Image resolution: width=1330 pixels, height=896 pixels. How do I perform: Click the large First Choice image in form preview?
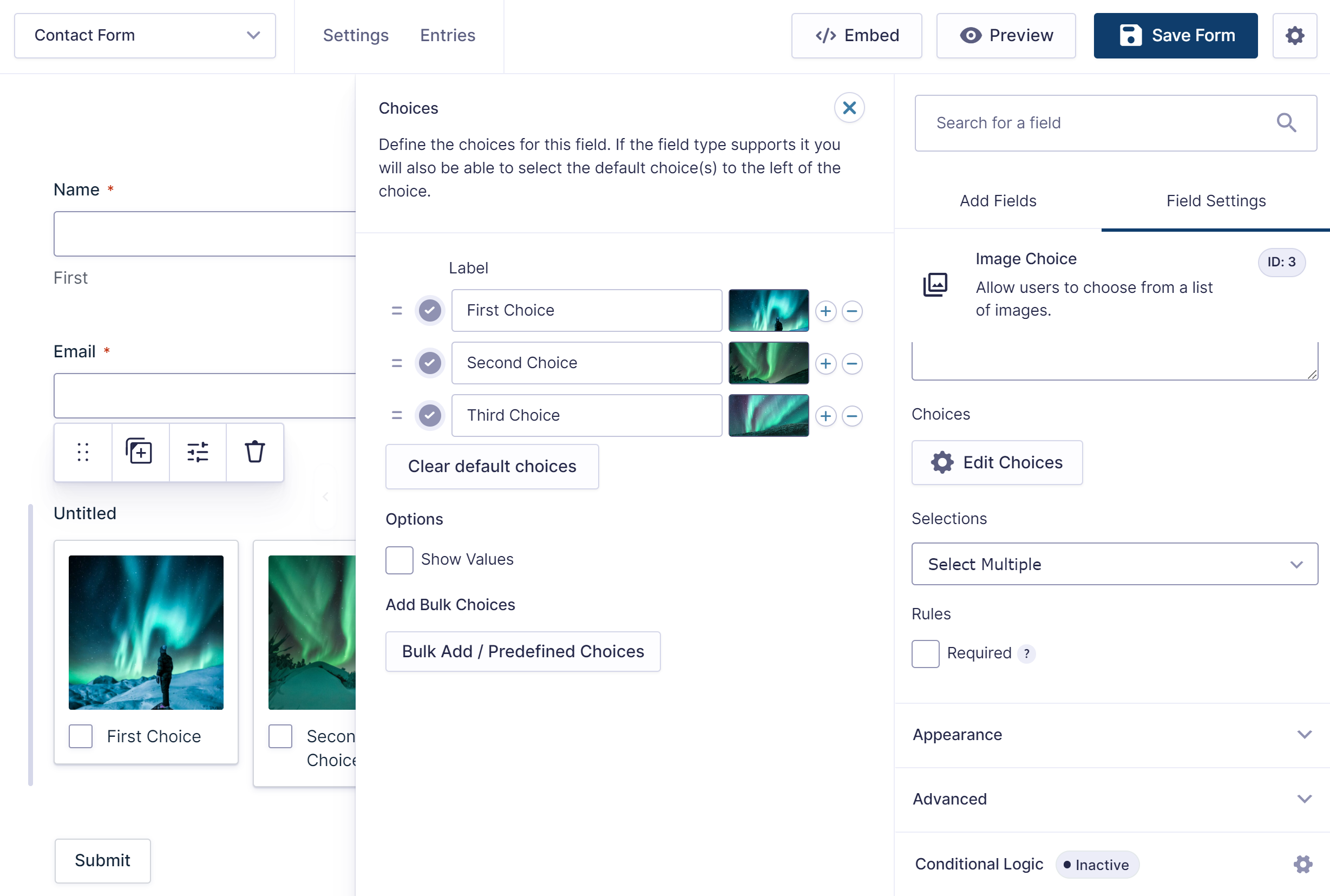click(x=146, y=632)
